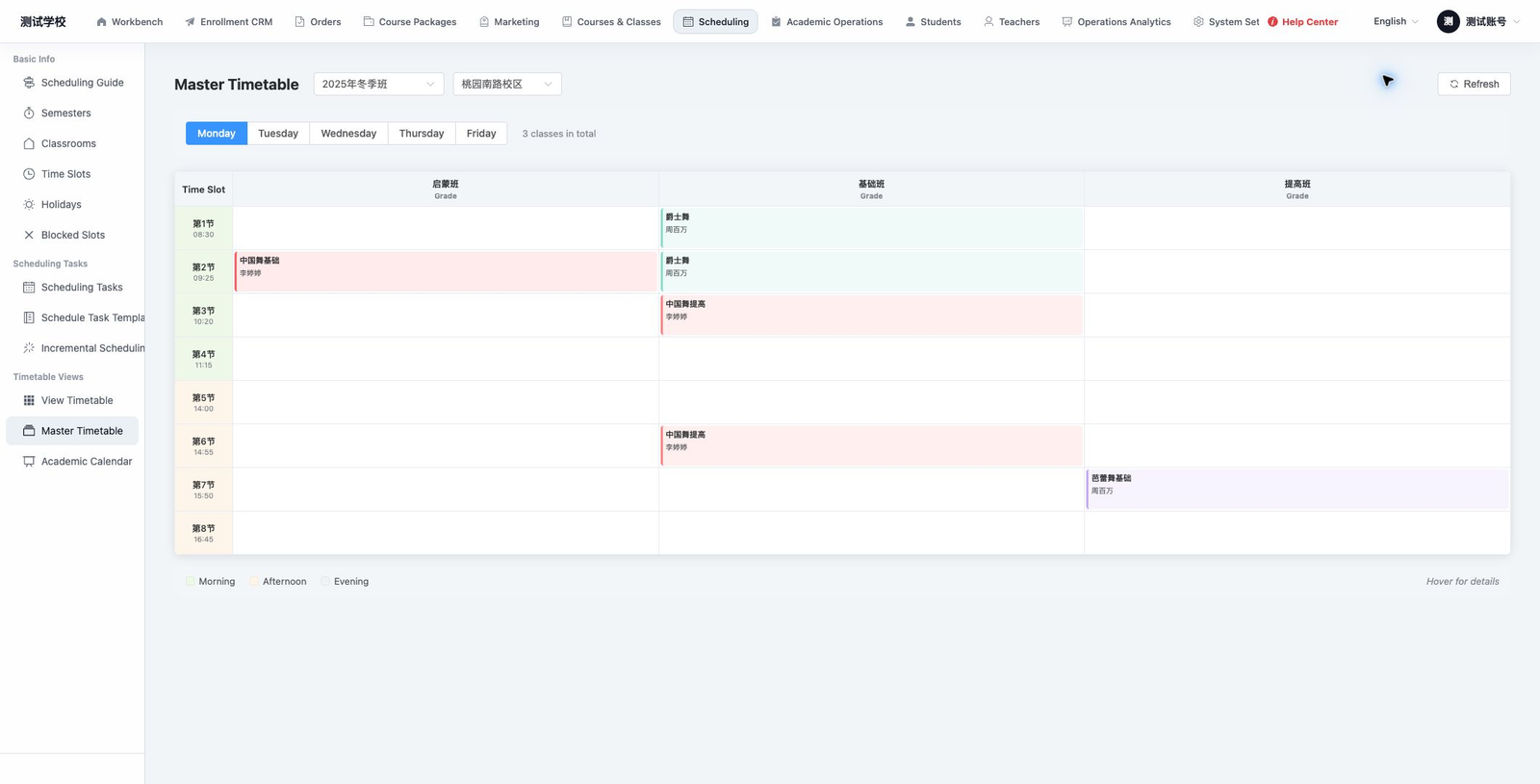Click the Operations Analytics chart icon
Image resolution: width=1540 pixels, height=784 pixels.
point(1066,21)
